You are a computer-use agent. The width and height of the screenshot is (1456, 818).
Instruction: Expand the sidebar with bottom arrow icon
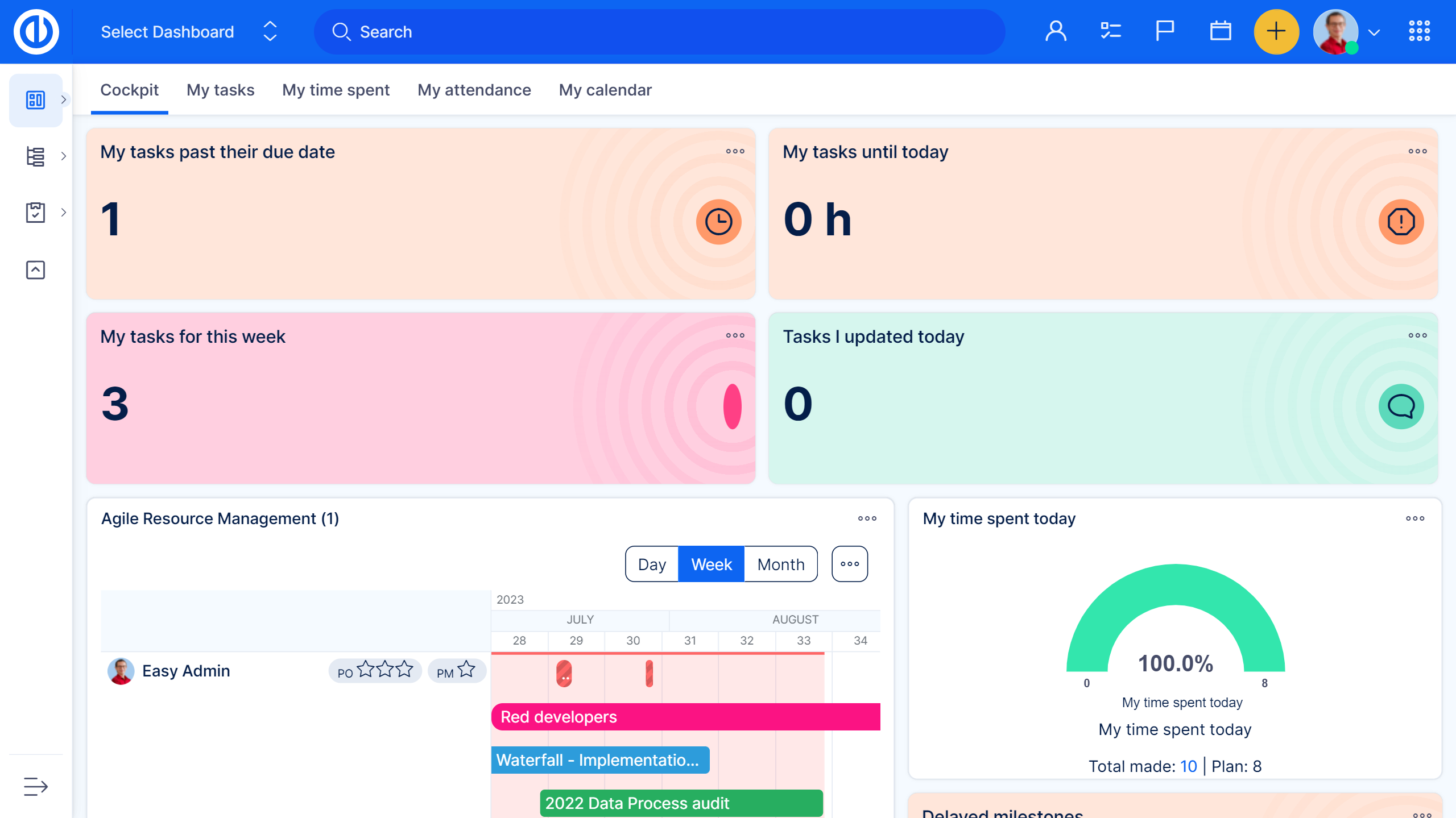(x=35, y=787)
